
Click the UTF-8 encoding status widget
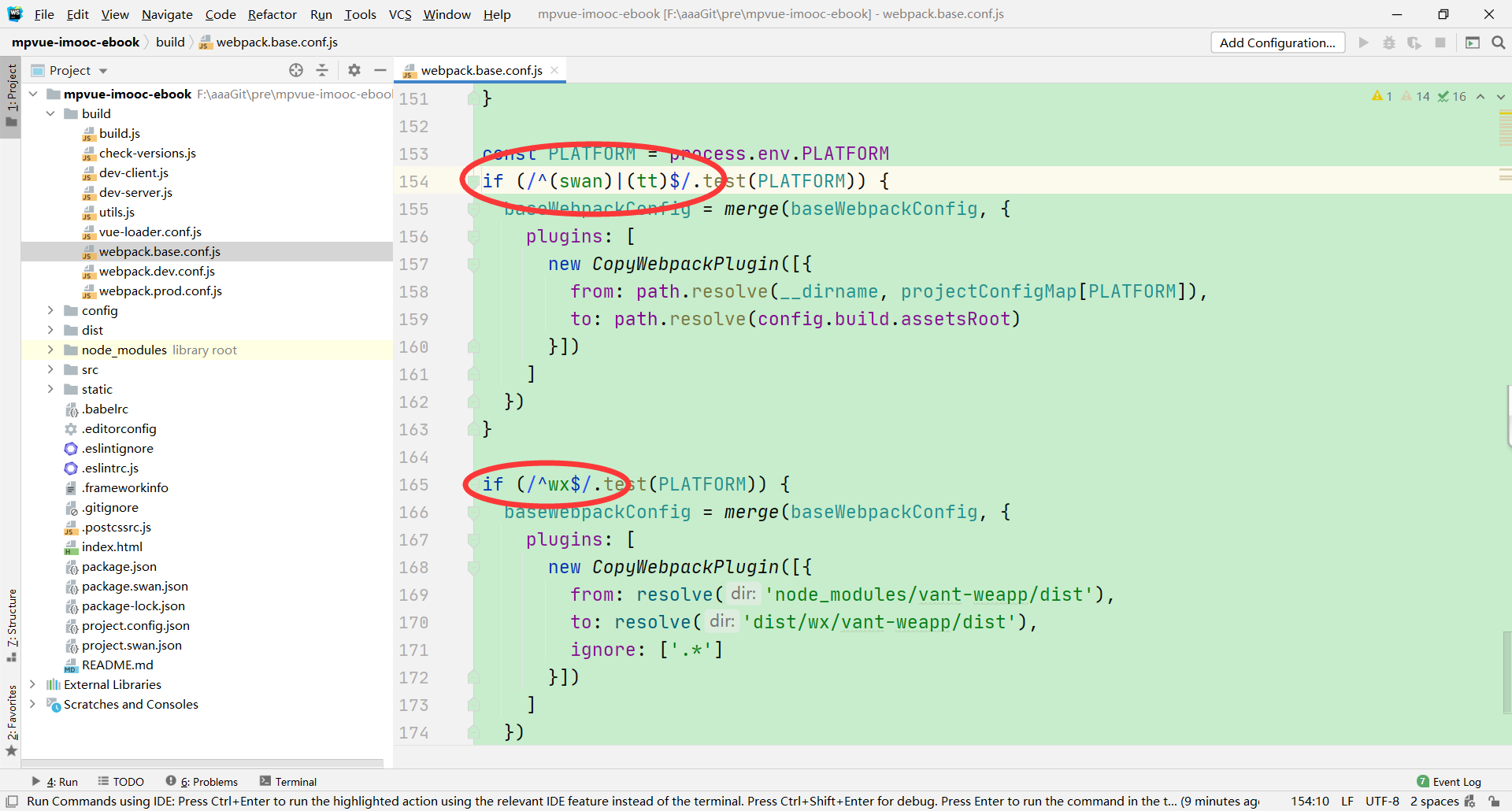coord(1382,802)
